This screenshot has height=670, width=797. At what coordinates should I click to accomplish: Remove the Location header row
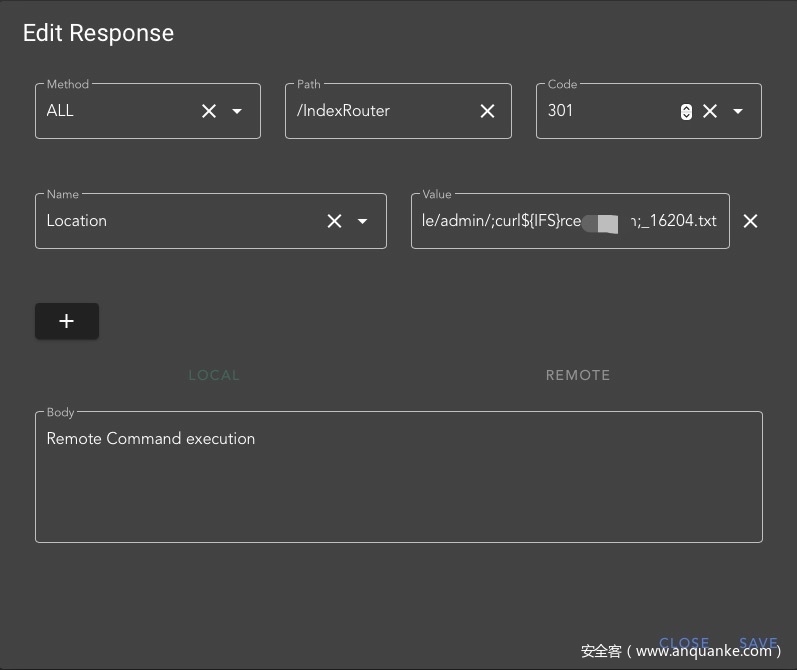pyautogui.click(x=750, y=221)
